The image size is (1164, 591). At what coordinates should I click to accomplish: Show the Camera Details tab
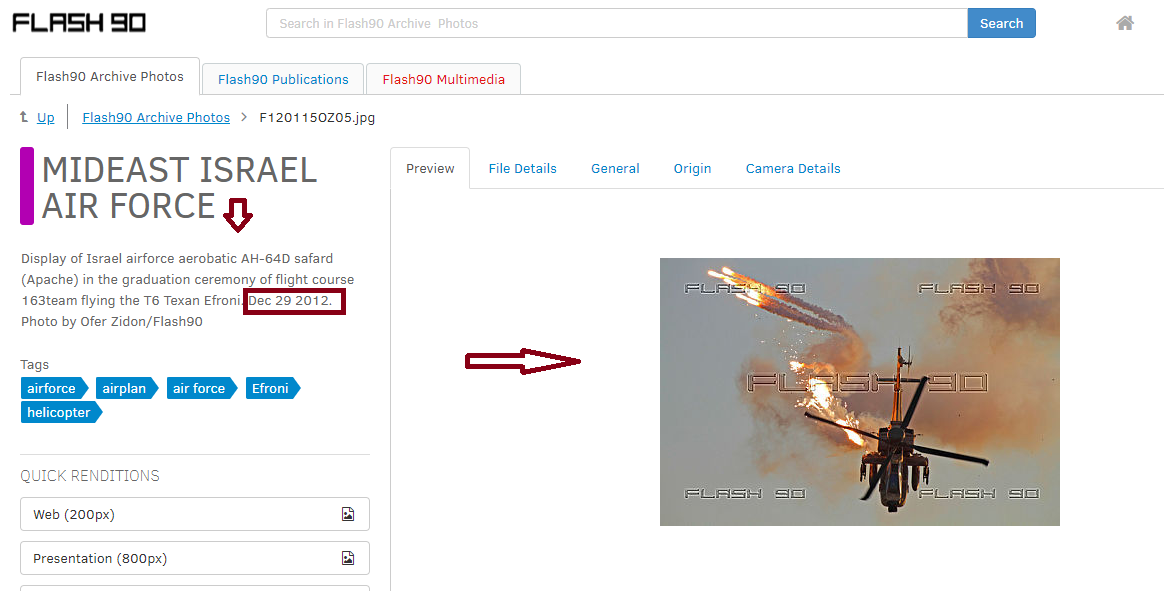click(x=793, y=169)
